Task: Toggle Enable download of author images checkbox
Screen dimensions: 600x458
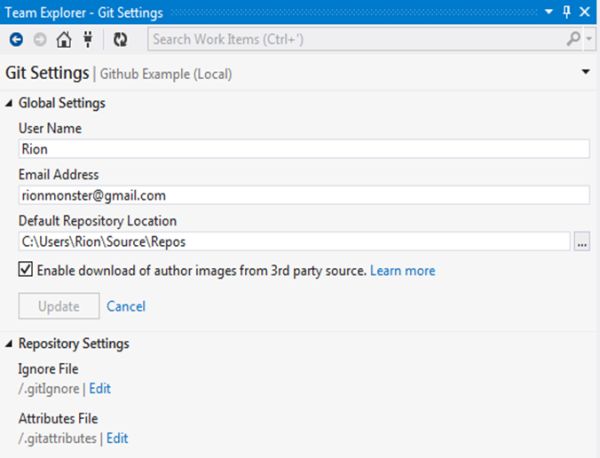Action: (x=26, y=270)
